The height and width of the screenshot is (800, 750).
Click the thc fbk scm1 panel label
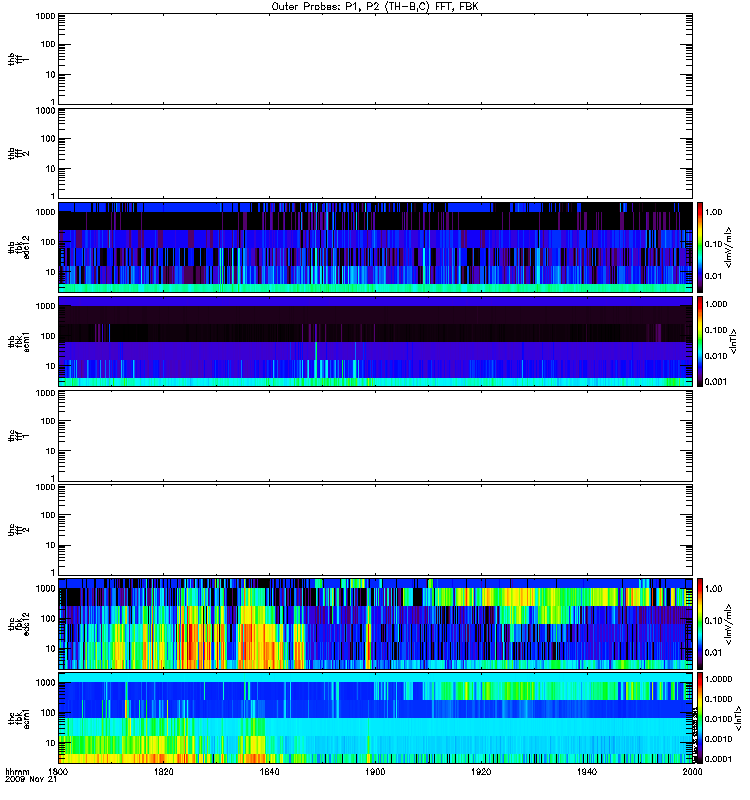(18, 718)
